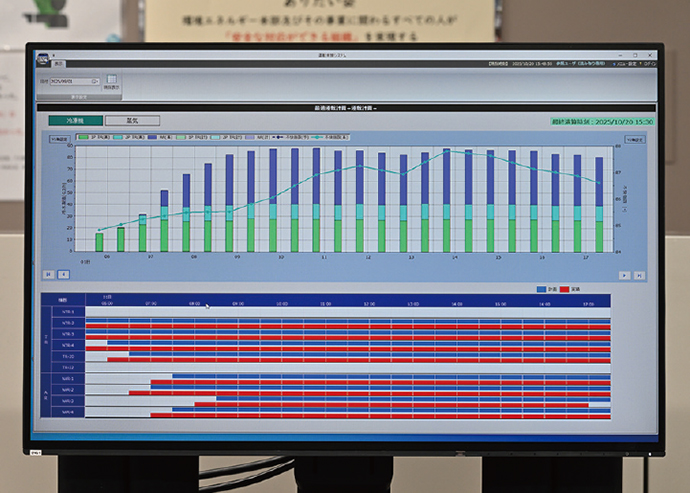Jump to first page of chart
Viewport: 690px width, 493px height.
tap(49, 273)
